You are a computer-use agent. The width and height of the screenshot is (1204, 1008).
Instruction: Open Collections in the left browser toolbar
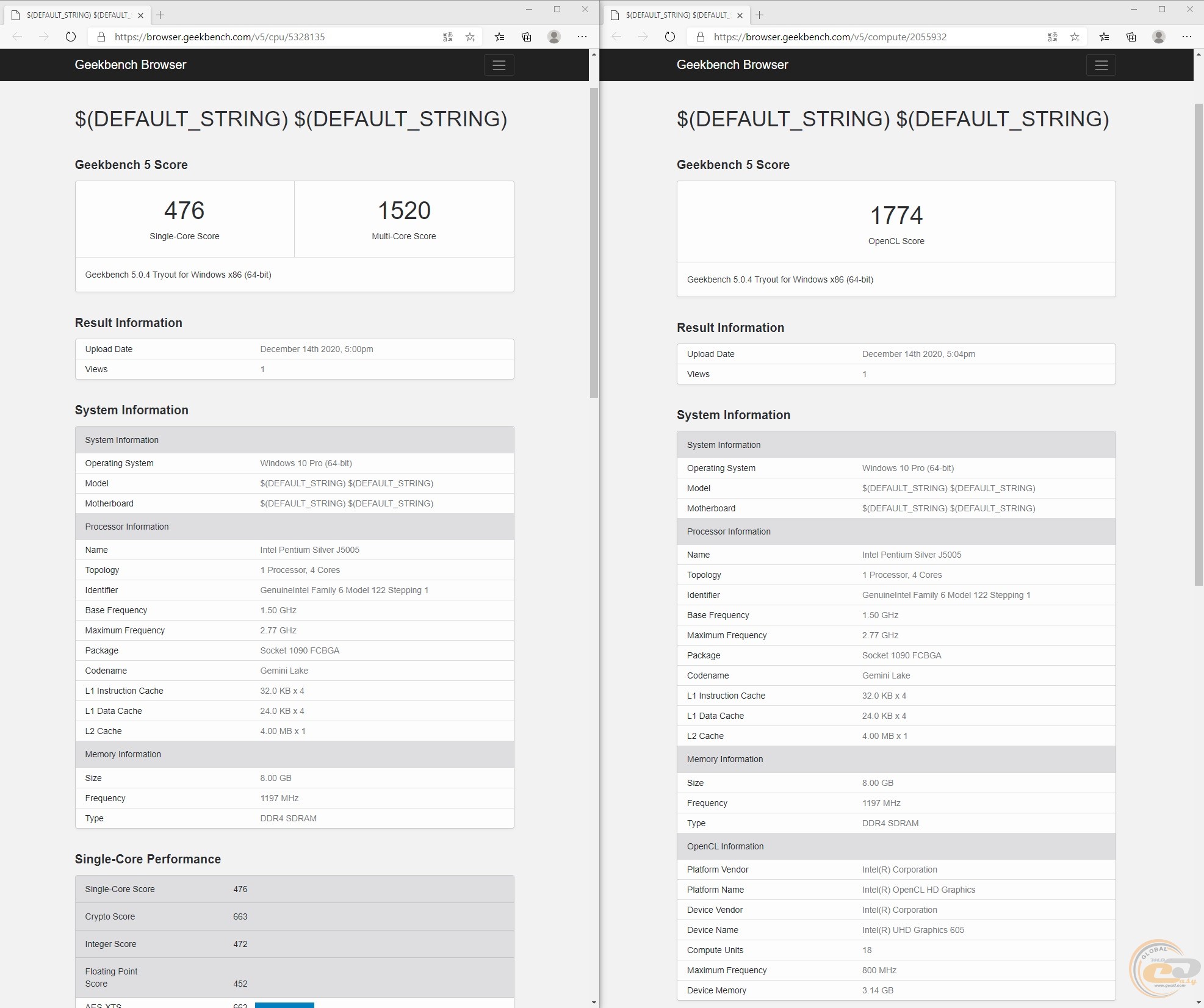(x=526, y=37)
